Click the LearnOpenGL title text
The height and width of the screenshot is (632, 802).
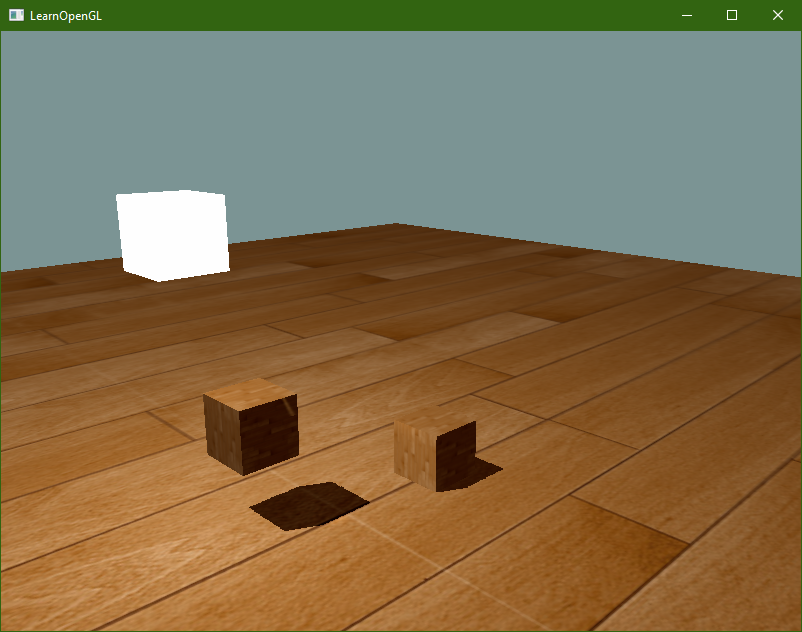coord(66,15)
